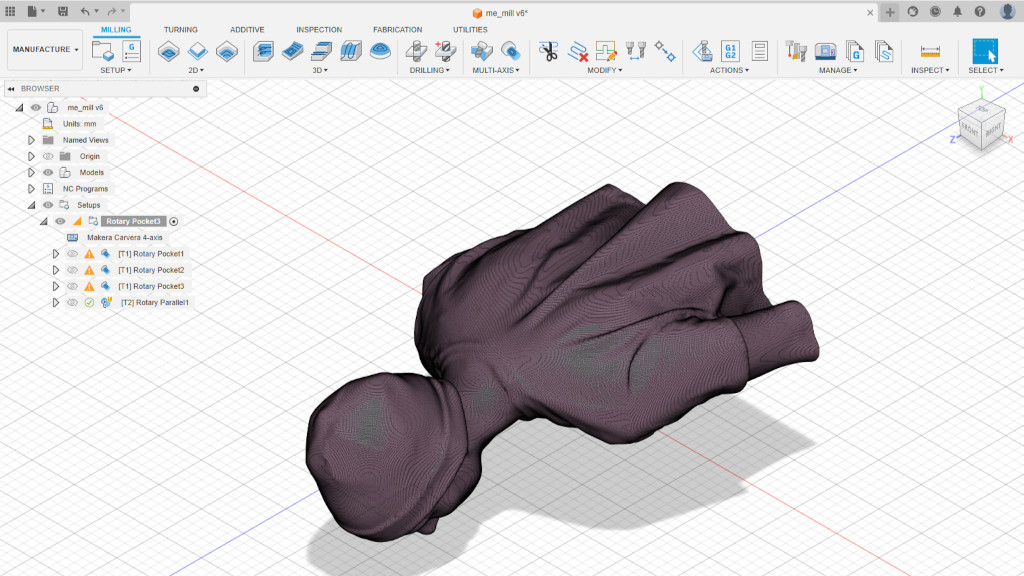1024x576 pixels.
Task: Click the G1 G2 Post Process icon
Action: (730, 51)
